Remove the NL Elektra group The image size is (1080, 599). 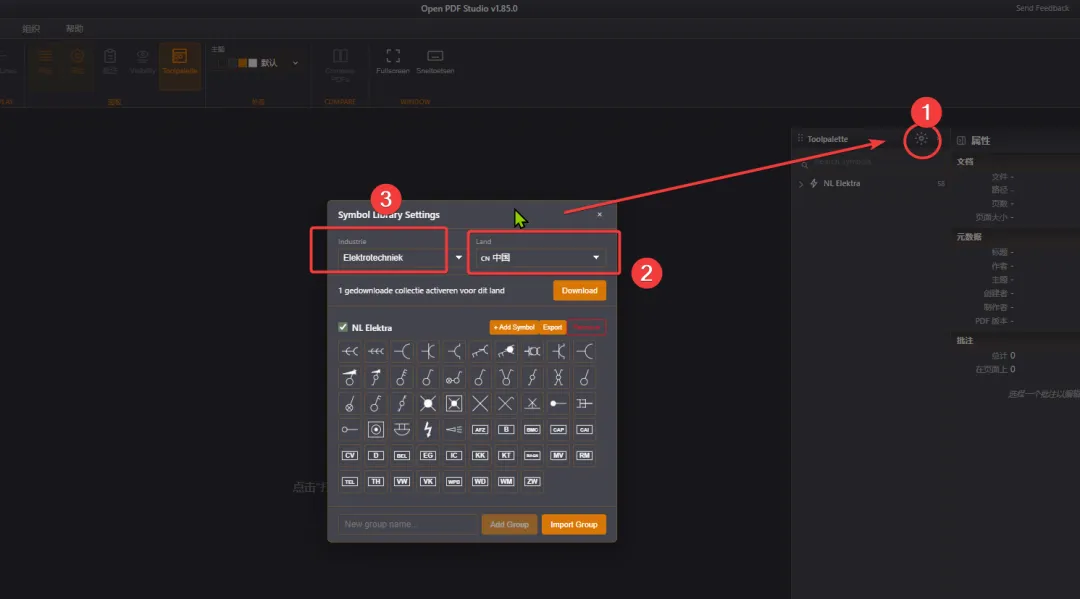click(587, 327)
